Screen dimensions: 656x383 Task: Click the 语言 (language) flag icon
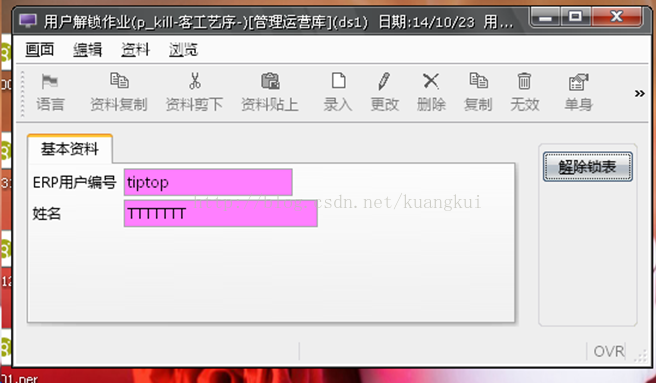(50, 81)
